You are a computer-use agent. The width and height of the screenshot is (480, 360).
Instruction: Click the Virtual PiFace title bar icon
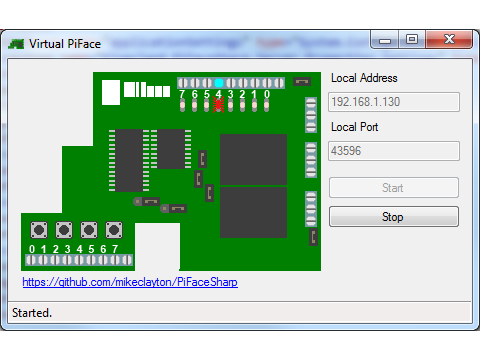(16, 44)
